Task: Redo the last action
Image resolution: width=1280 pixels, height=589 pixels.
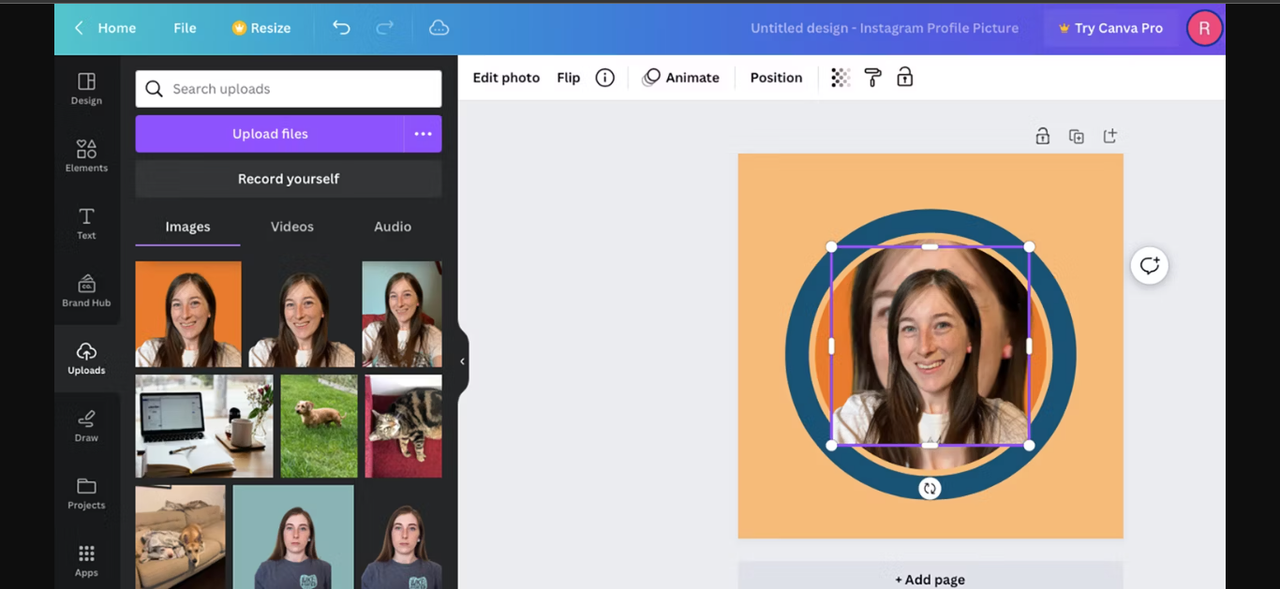Action: [385, 28]
